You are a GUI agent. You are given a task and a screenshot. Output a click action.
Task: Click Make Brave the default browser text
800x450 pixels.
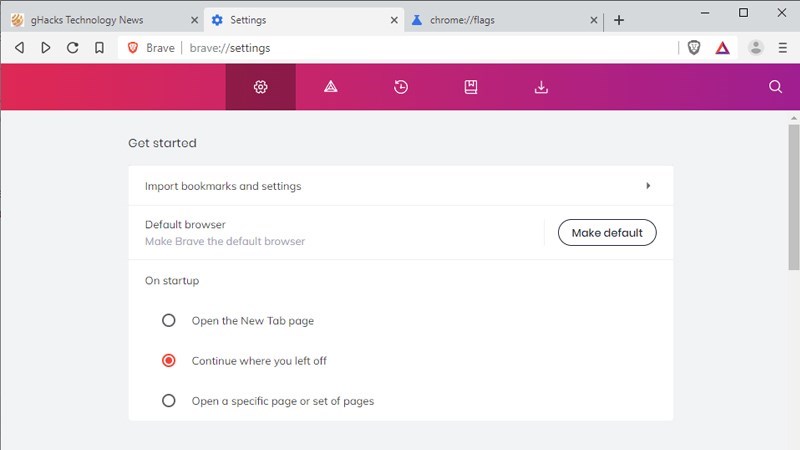225,241
